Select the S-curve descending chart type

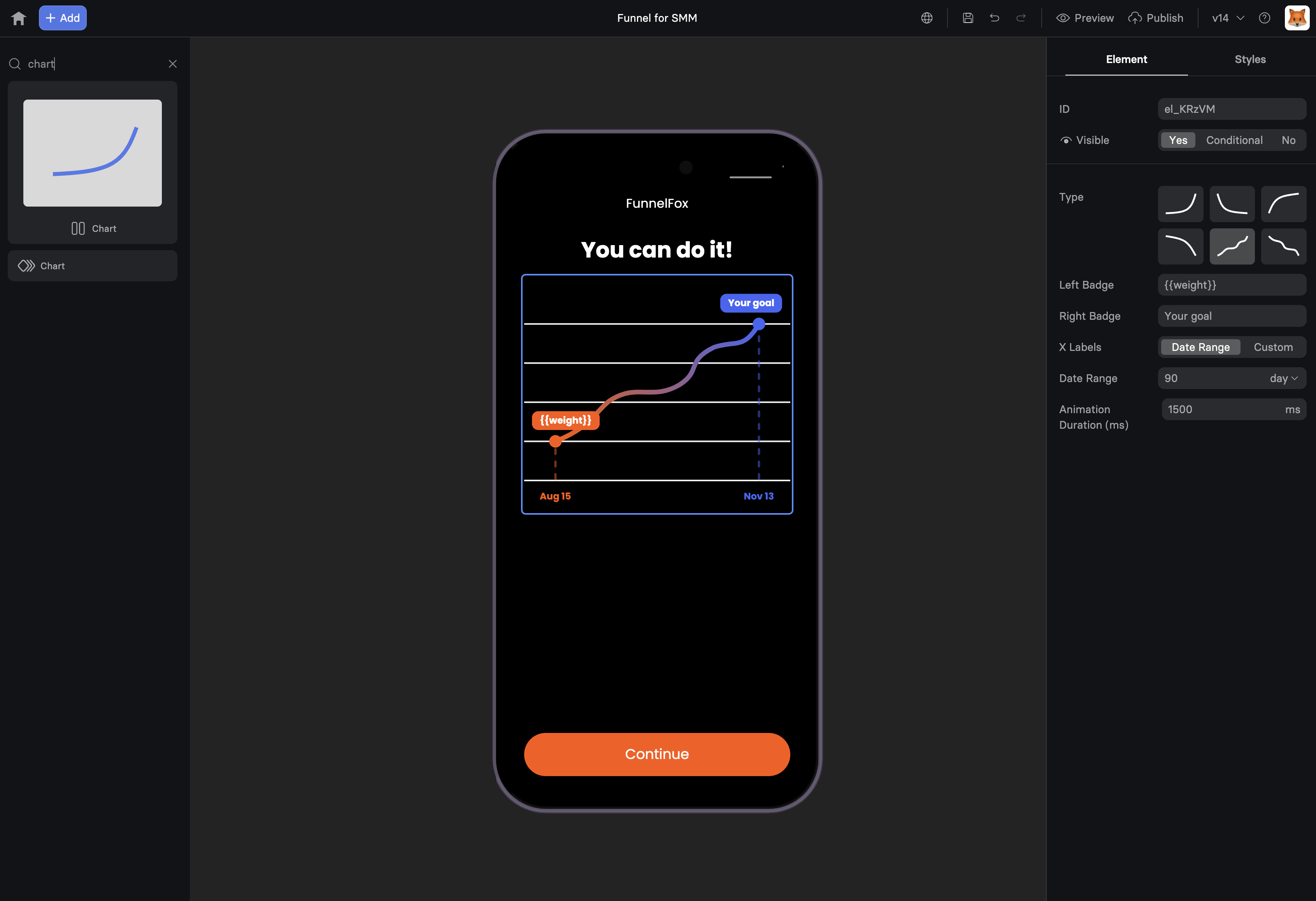pyautogui.click(x=1283, y=246)
